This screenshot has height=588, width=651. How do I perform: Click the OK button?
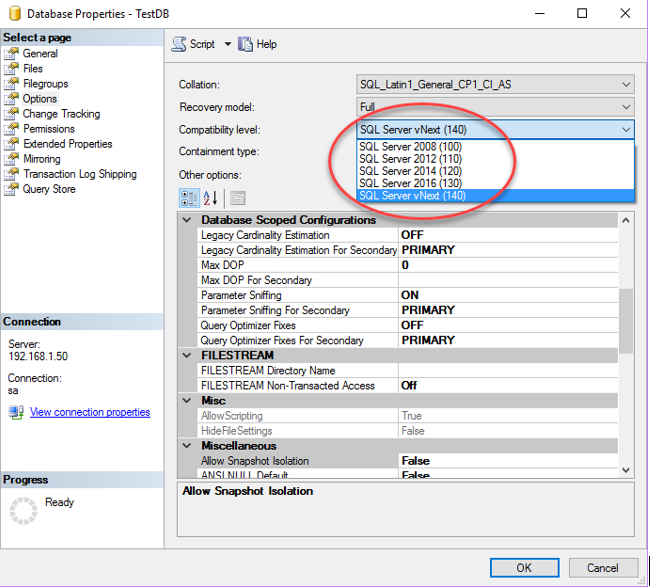click(x=524, y=567)
